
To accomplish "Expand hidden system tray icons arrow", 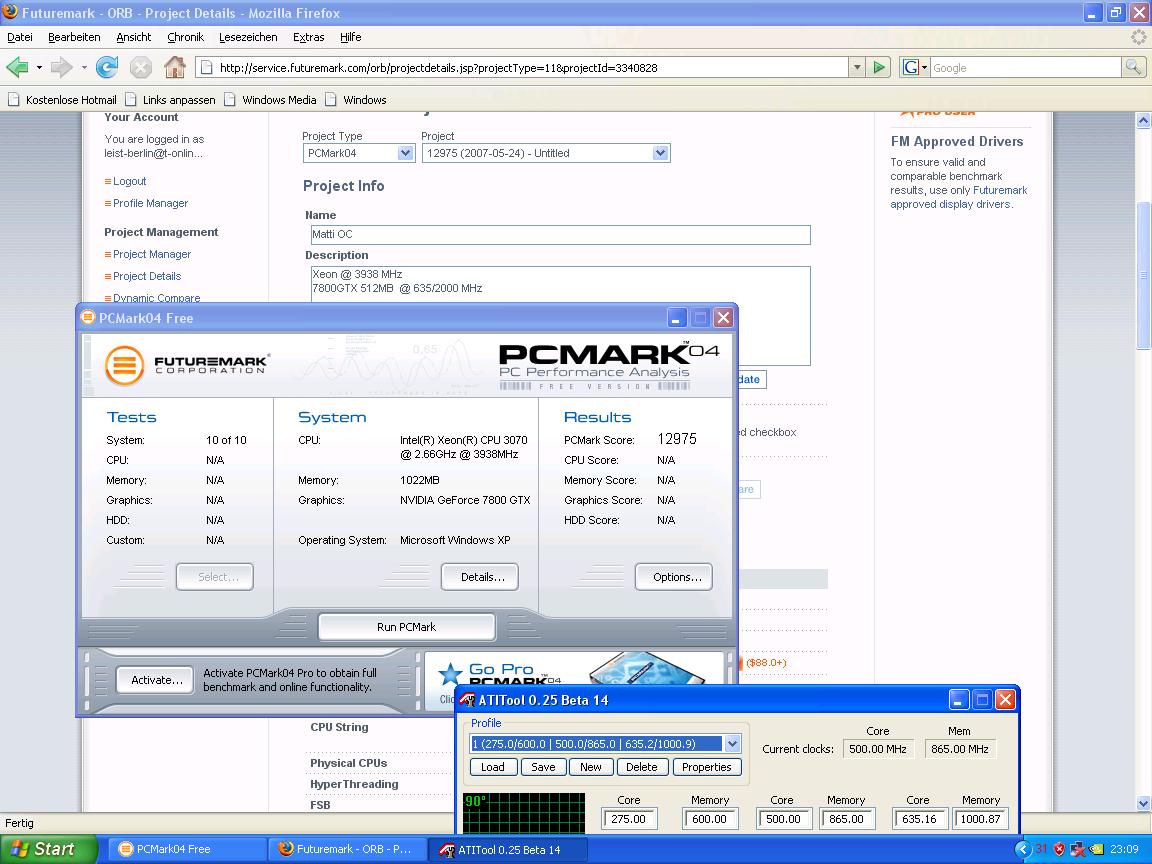I will (x=1022, y=849).
